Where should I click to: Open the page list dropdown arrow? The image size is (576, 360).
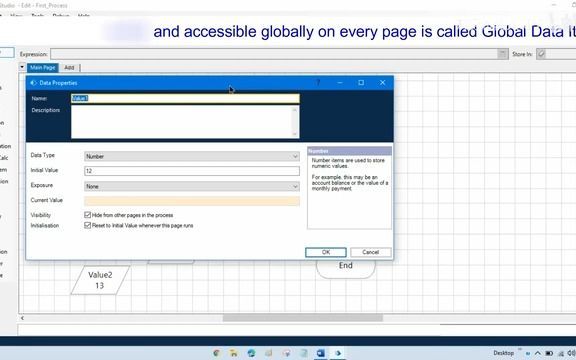point(22,67)
